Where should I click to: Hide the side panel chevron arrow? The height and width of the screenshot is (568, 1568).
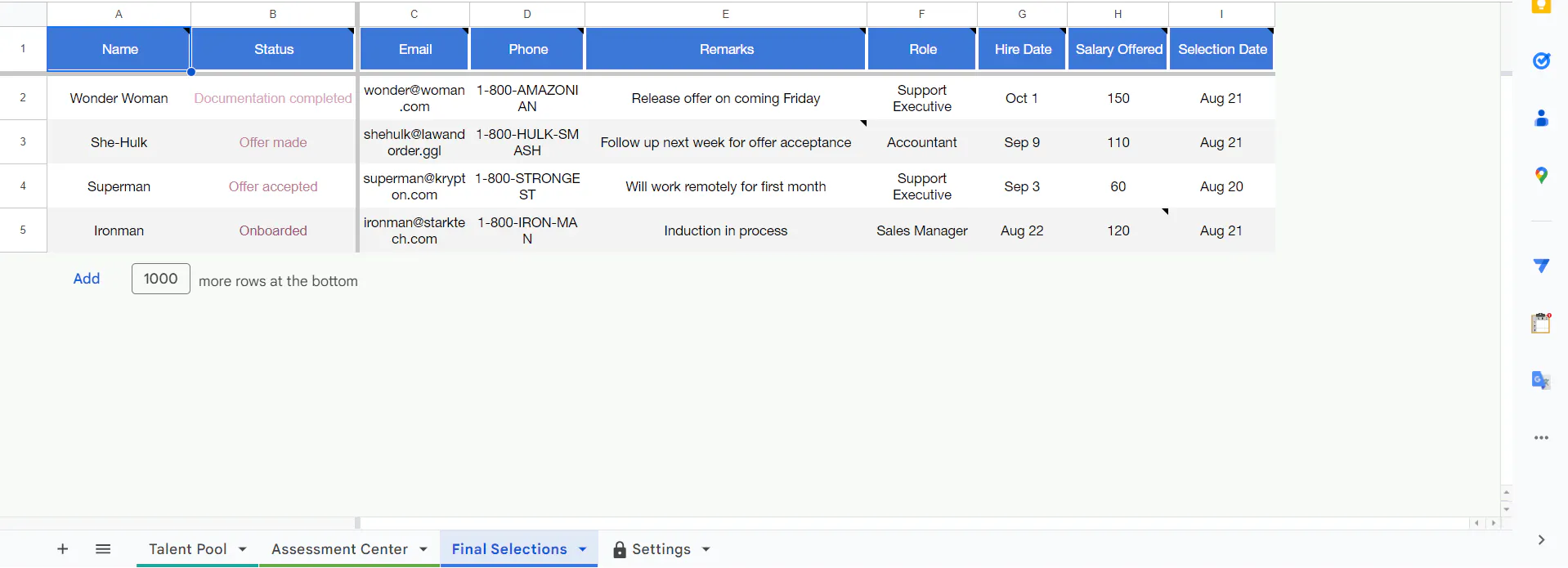coord(1541,540)
